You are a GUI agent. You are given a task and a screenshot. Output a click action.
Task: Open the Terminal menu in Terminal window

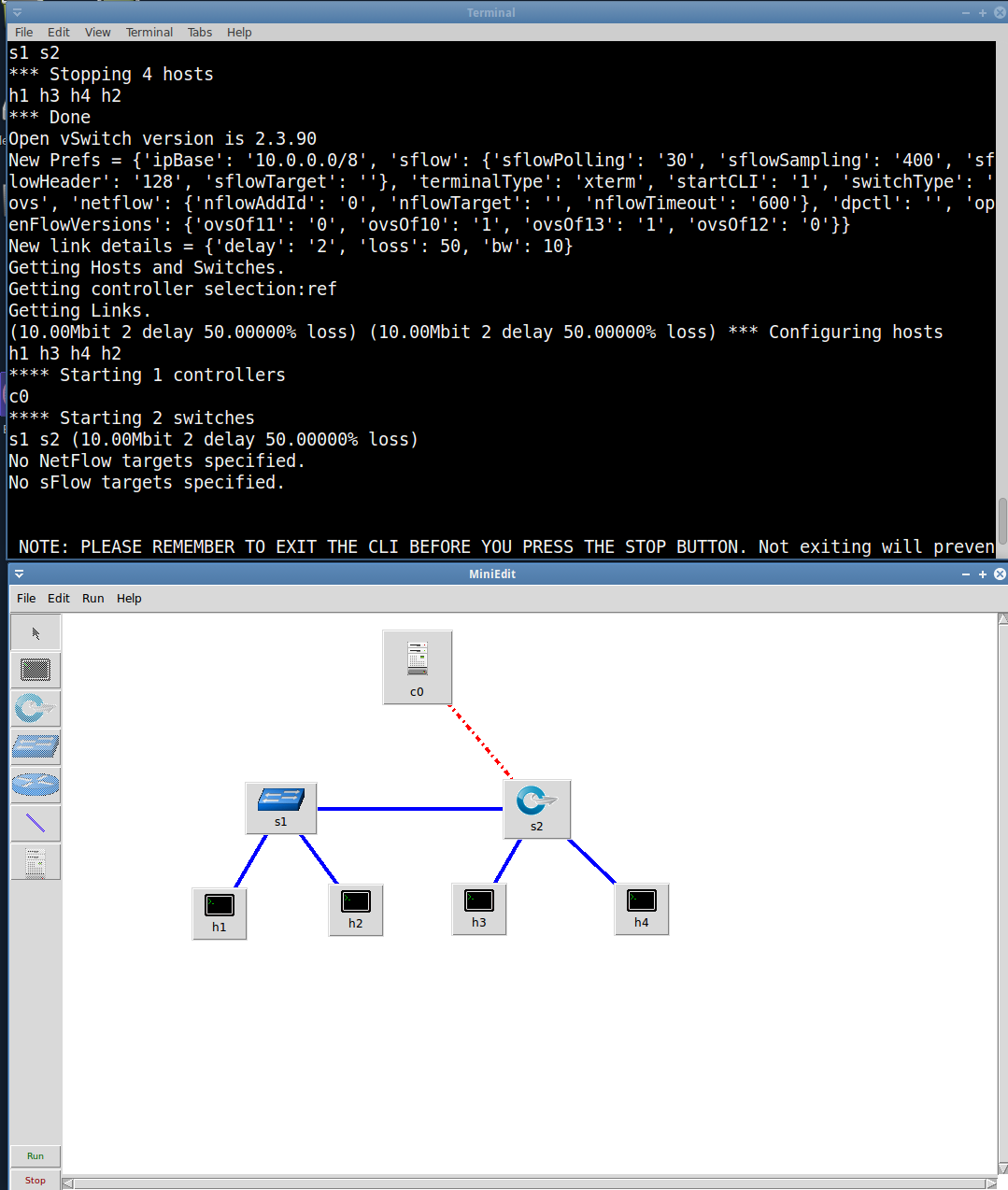coord(149,32)
